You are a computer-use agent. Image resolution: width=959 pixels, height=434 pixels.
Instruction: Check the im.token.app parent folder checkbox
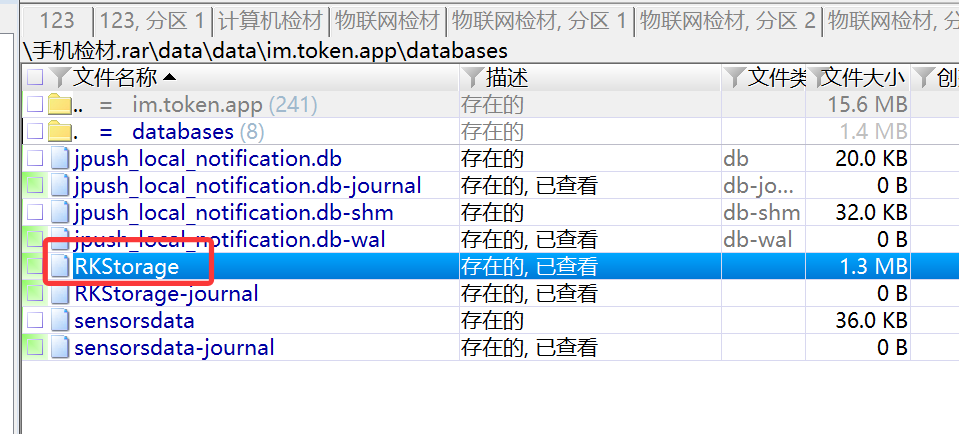coord(35,105)
